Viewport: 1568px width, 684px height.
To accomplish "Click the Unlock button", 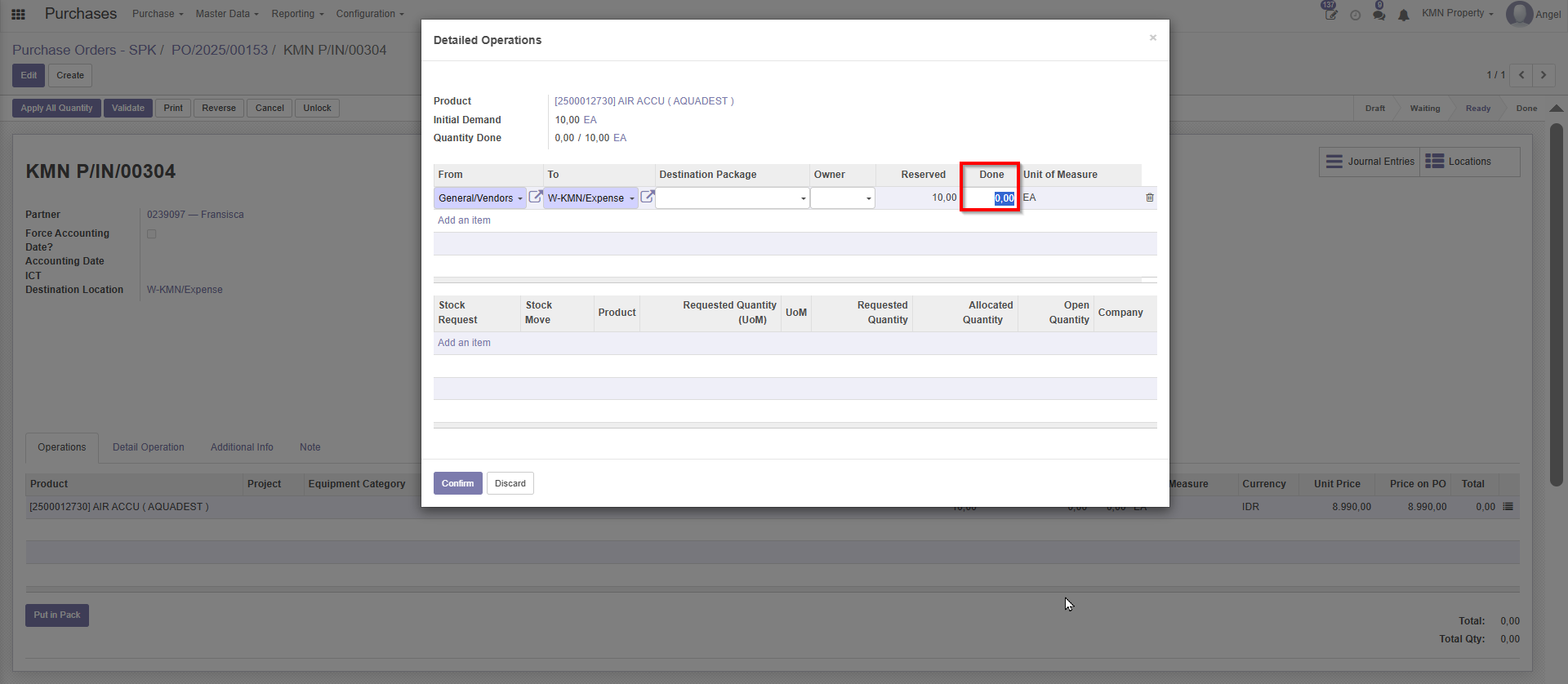I will click(x=318, y=108).
